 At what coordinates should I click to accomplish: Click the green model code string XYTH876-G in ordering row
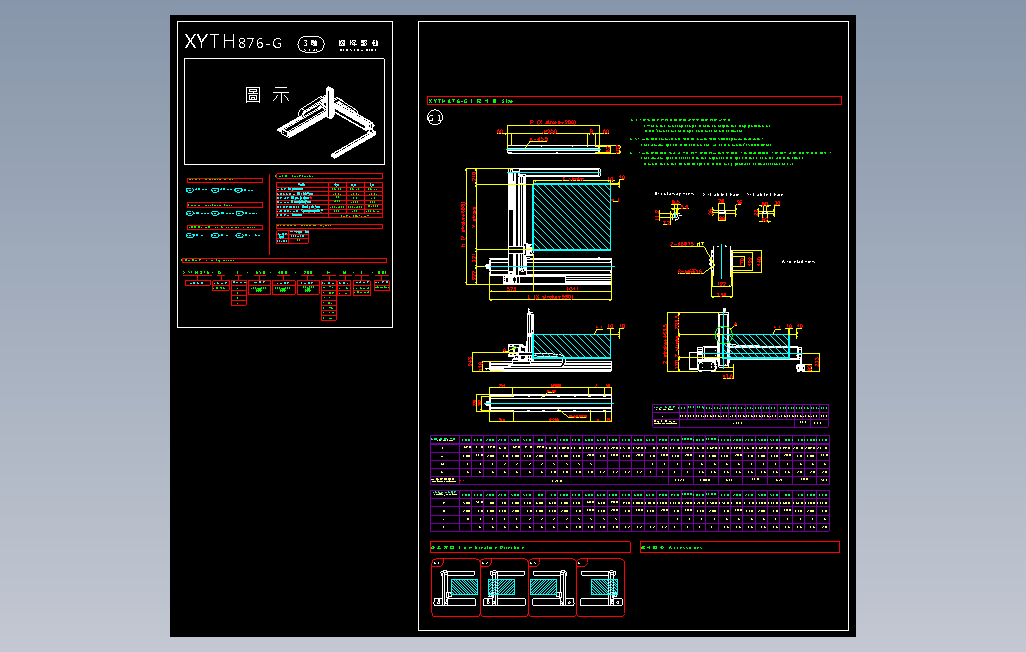[202, 272]
